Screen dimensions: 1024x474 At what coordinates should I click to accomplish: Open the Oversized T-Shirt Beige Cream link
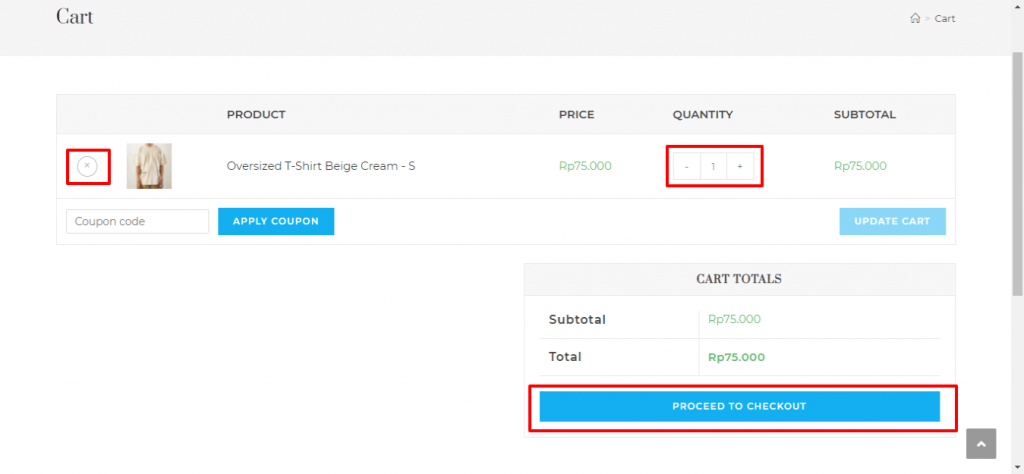pos(321,166)
